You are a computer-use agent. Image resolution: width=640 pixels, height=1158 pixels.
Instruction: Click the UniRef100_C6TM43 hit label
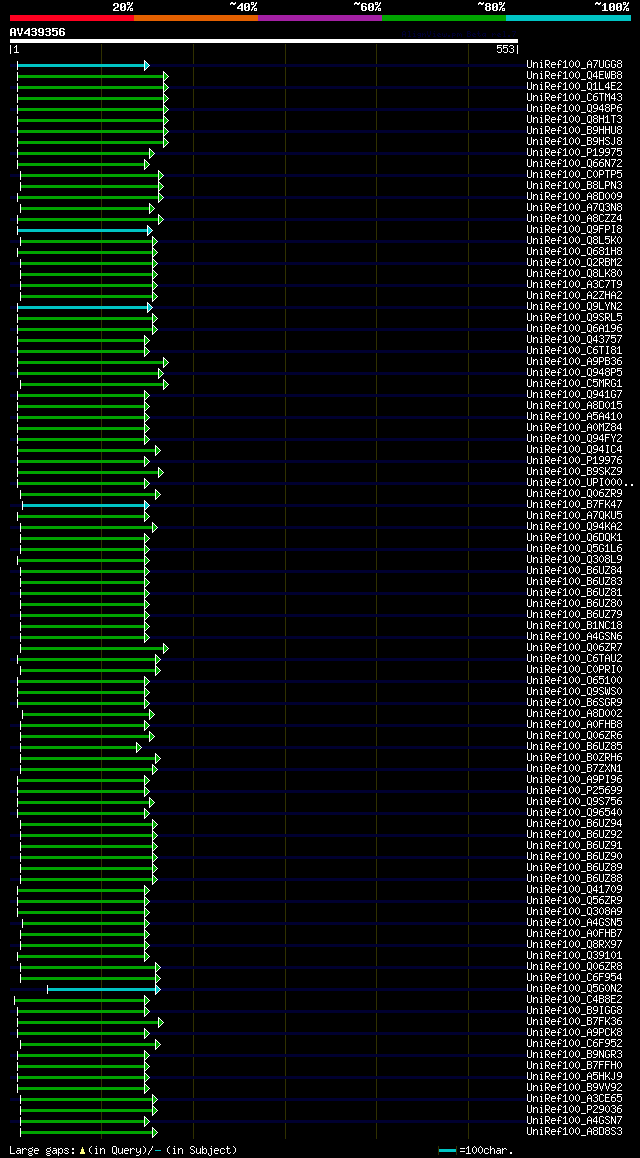pos(574,97)
